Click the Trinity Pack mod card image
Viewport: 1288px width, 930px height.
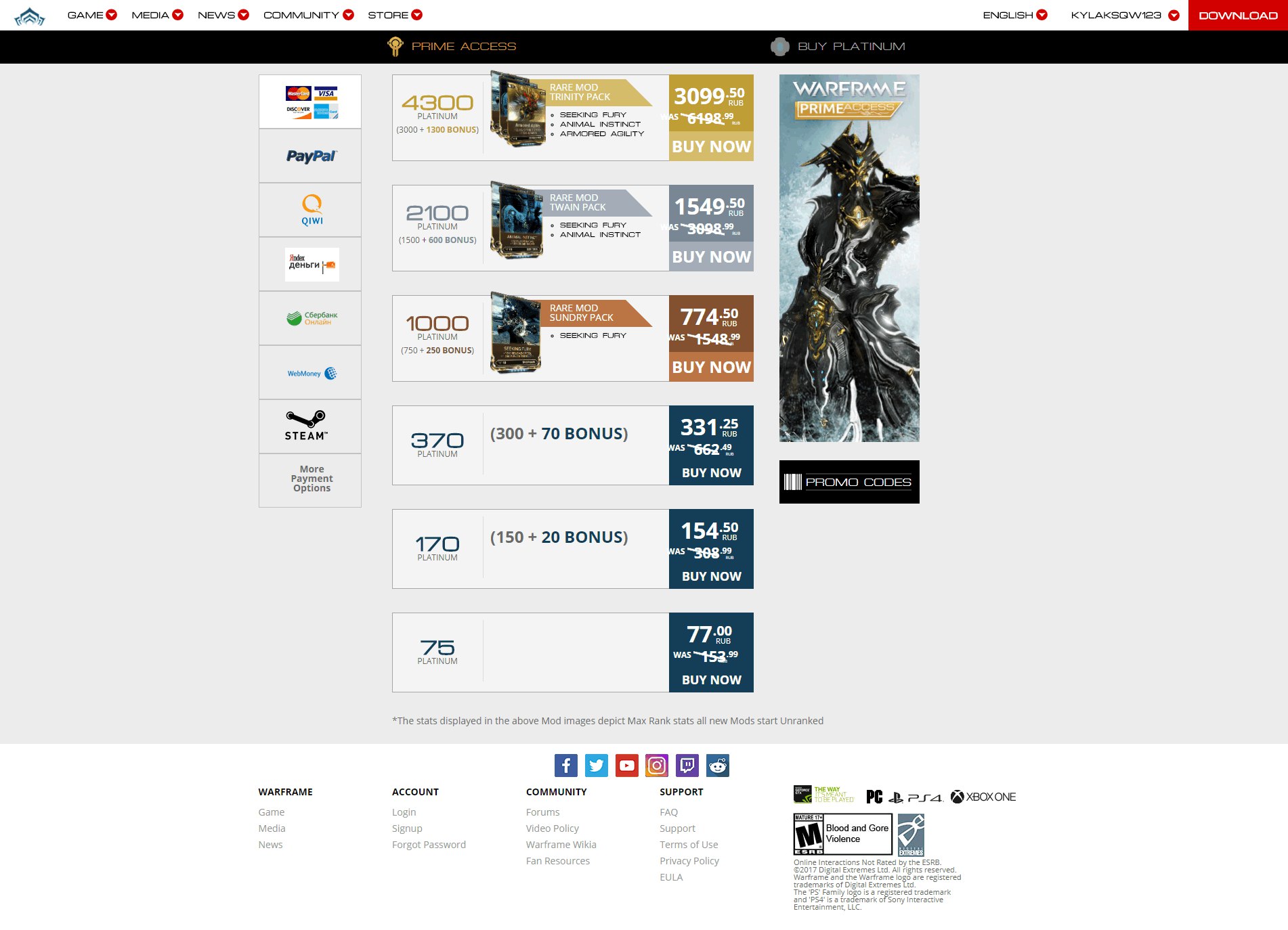click(518, 109)
